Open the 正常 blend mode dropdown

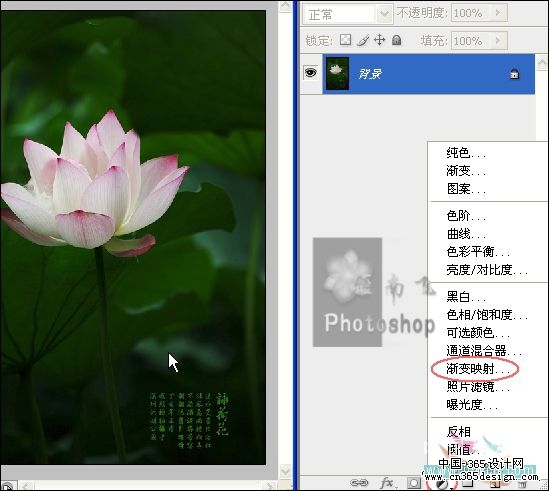347,14
